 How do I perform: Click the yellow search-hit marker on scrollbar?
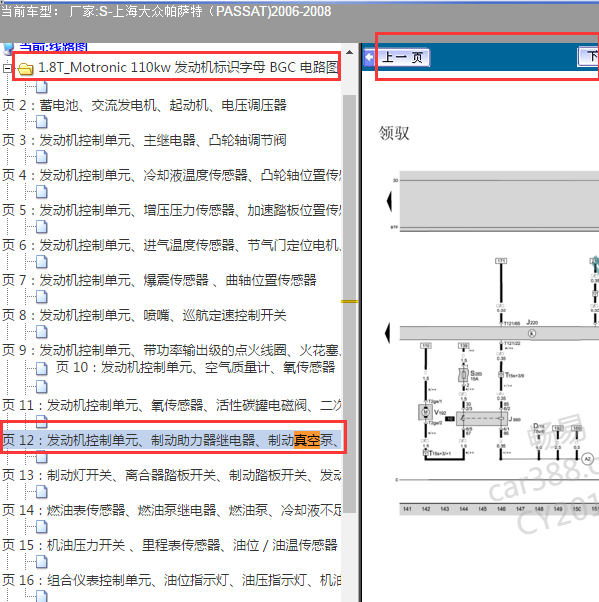click(x=349, y=301)
